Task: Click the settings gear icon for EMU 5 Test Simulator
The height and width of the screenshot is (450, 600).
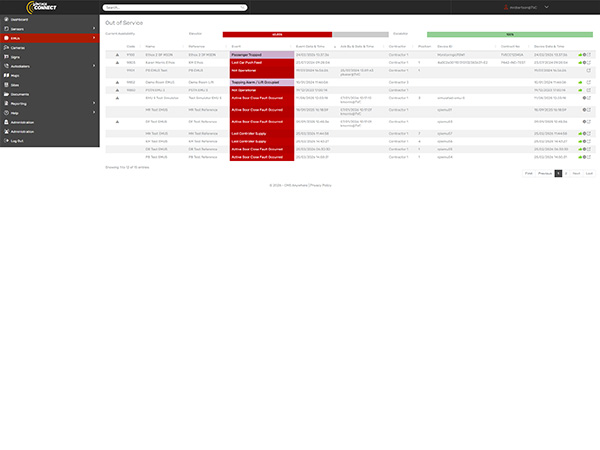Action: (584, 98)
